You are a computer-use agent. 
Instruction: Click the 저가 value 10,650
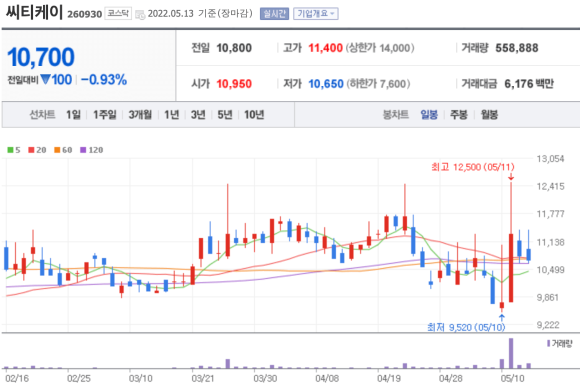click(326, 84)
